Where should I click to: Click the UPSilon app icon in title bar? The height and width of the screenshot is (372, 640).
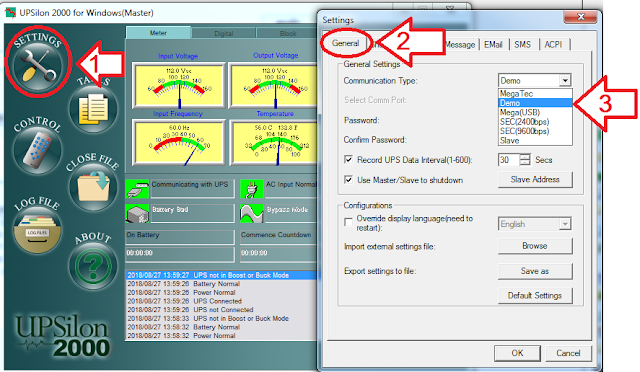pyautogui.click(x=10, y=13)
